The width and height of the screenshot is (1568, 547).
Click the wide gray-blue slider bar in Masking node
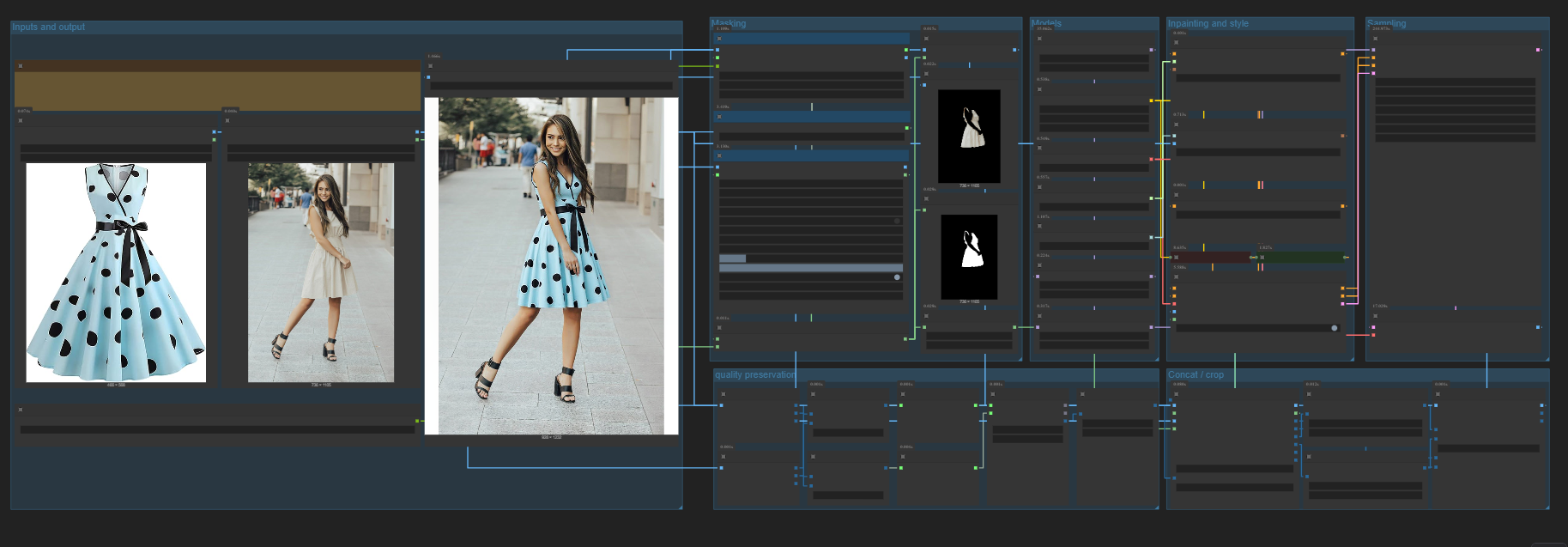[810, 268]
